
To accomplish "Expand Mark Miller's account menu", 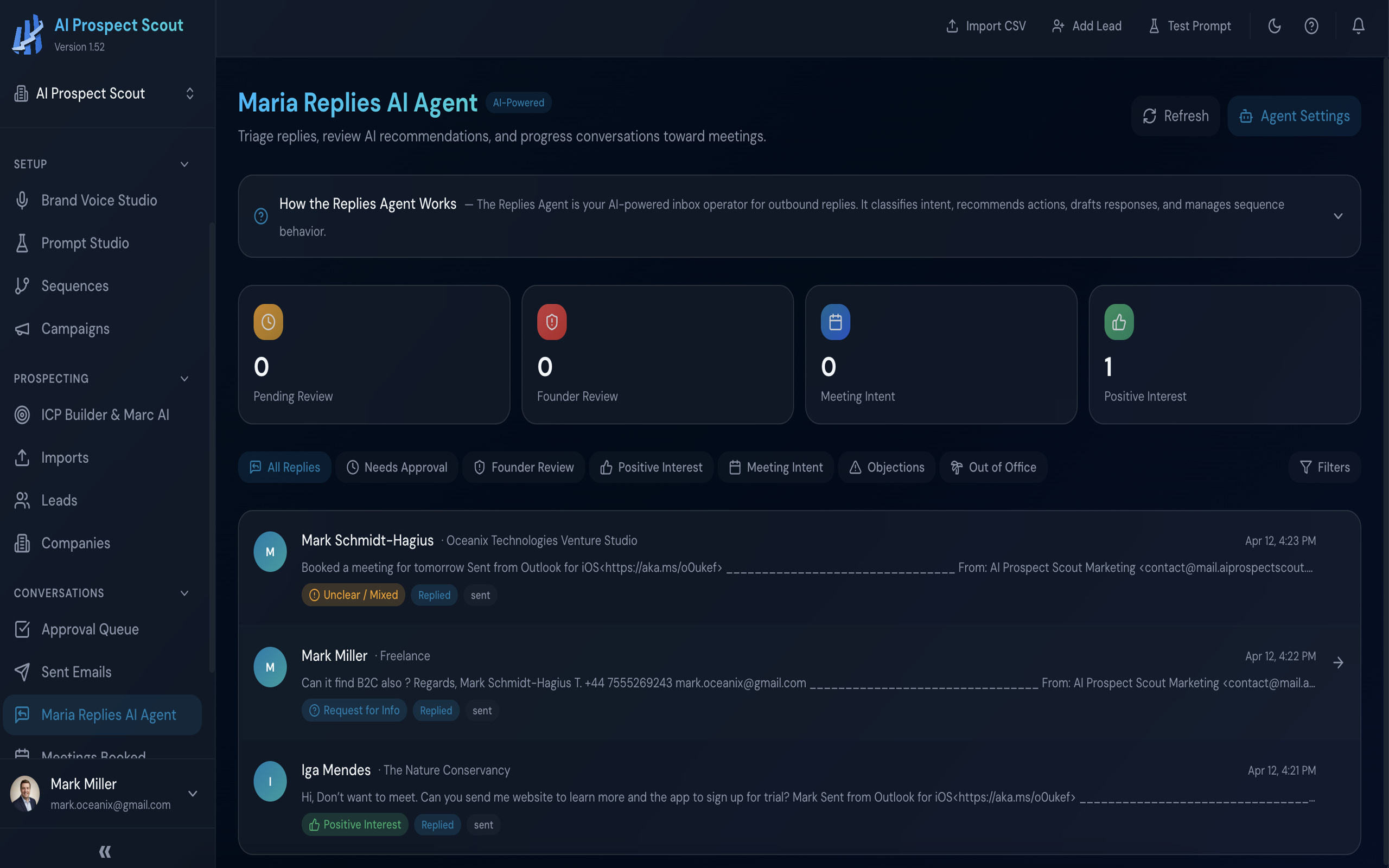I will coord(193,794).
